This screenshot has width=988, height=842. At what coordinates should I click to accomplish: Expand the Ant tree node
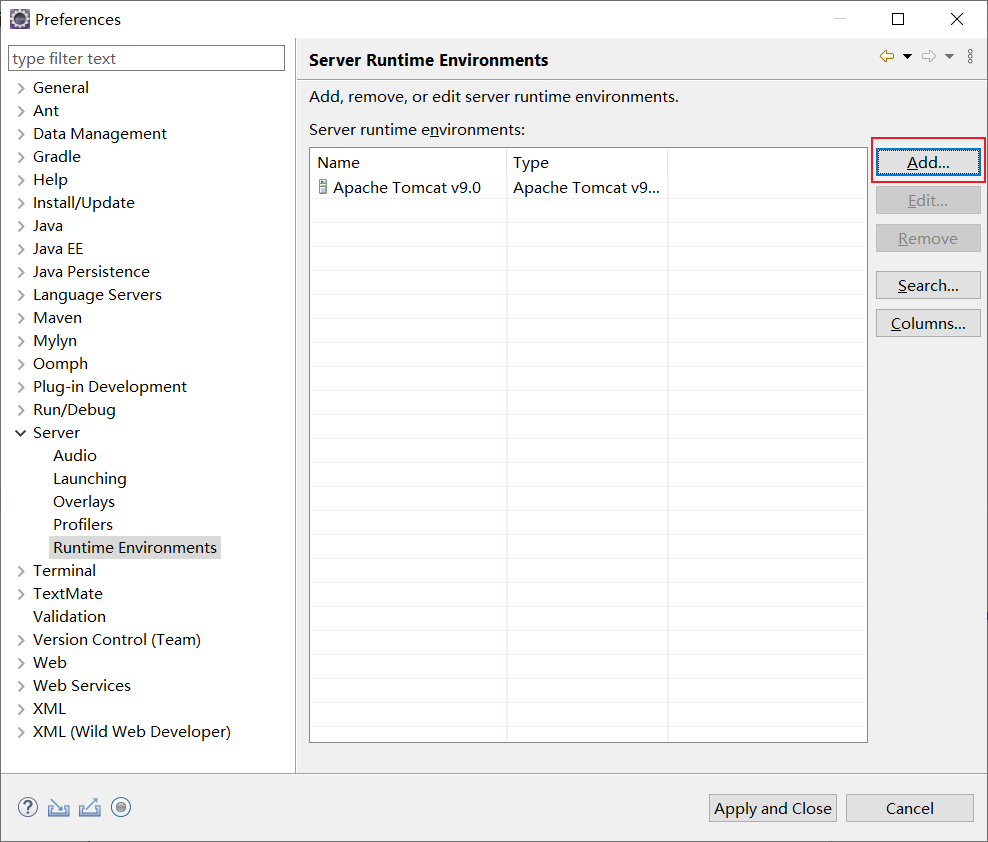tap(21, 111)
